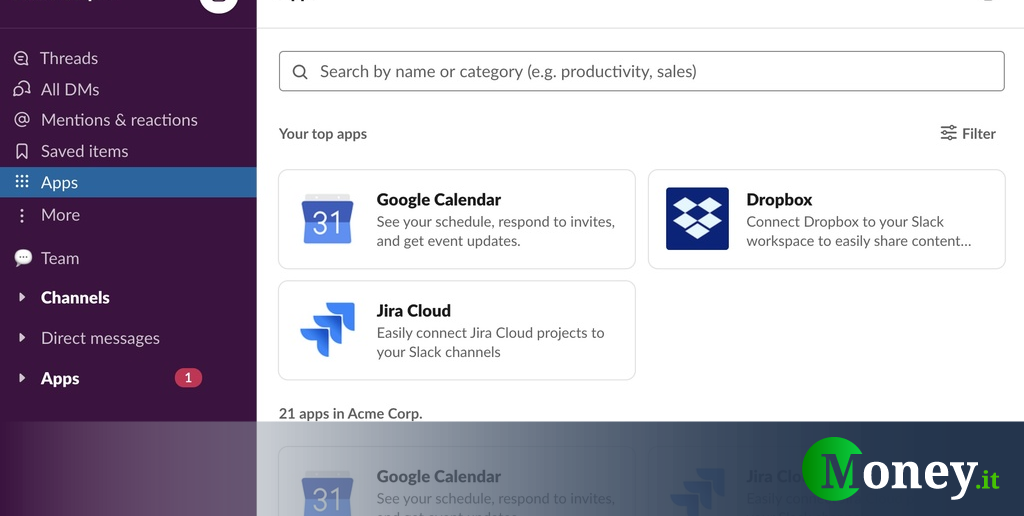The image size is (1024, 516).
Task: Open the Filter options
Action: 968,133
